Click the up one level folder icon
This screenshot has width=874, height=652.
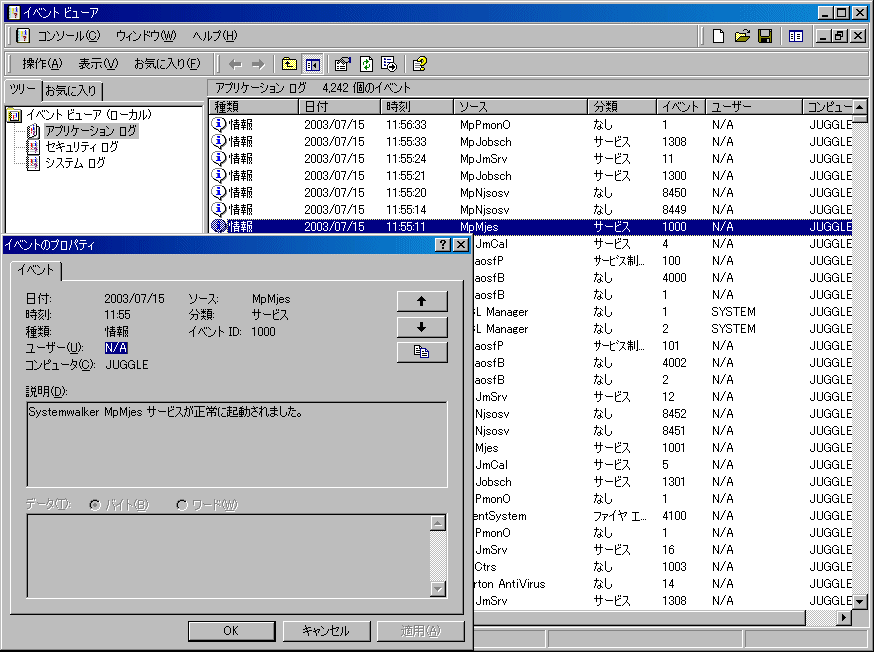[289, 64]
